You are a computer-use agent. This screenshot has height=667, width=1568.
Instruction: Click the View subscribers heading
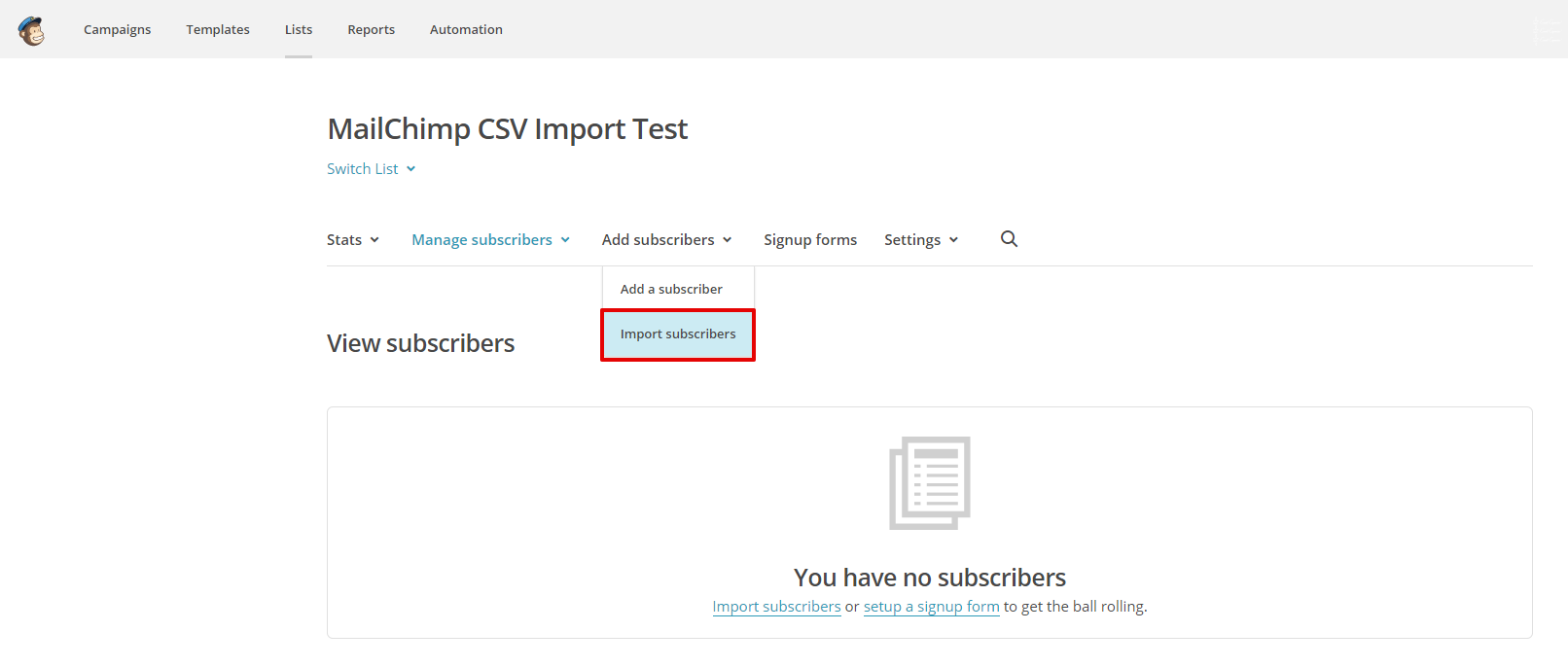point(420,343)
